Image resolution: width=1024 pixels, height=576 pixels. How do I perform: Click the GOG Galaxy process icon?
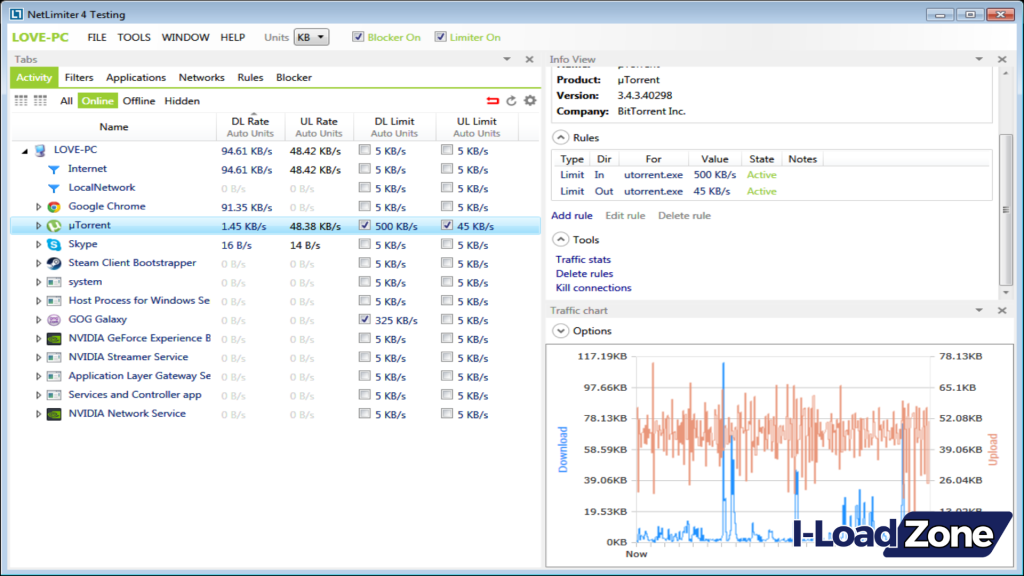(x=52, y=320)
